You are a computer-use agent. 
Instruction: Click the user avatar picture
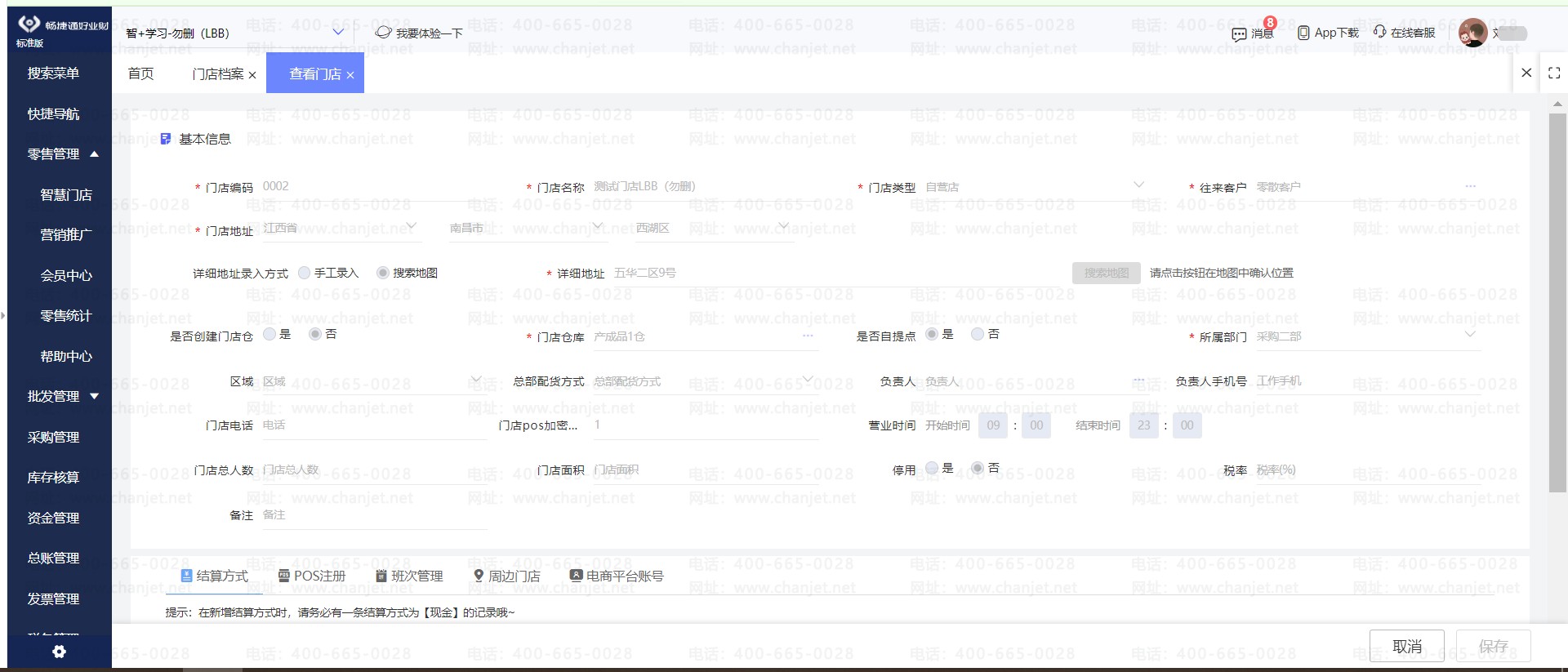coord(1472,33)
